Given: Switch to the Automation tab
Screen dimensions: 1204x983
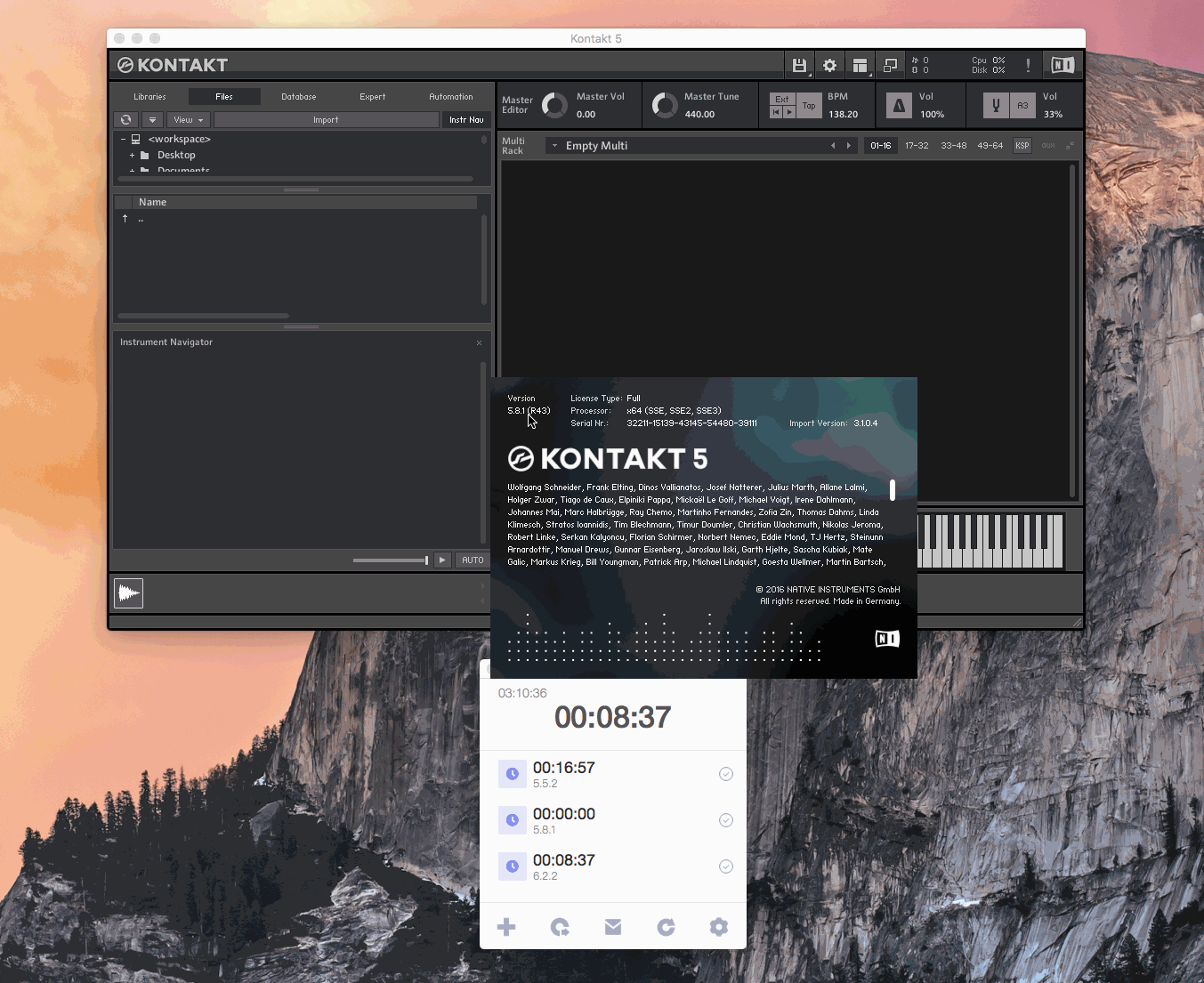Looking at the screenshot, I should click(451, 96).
